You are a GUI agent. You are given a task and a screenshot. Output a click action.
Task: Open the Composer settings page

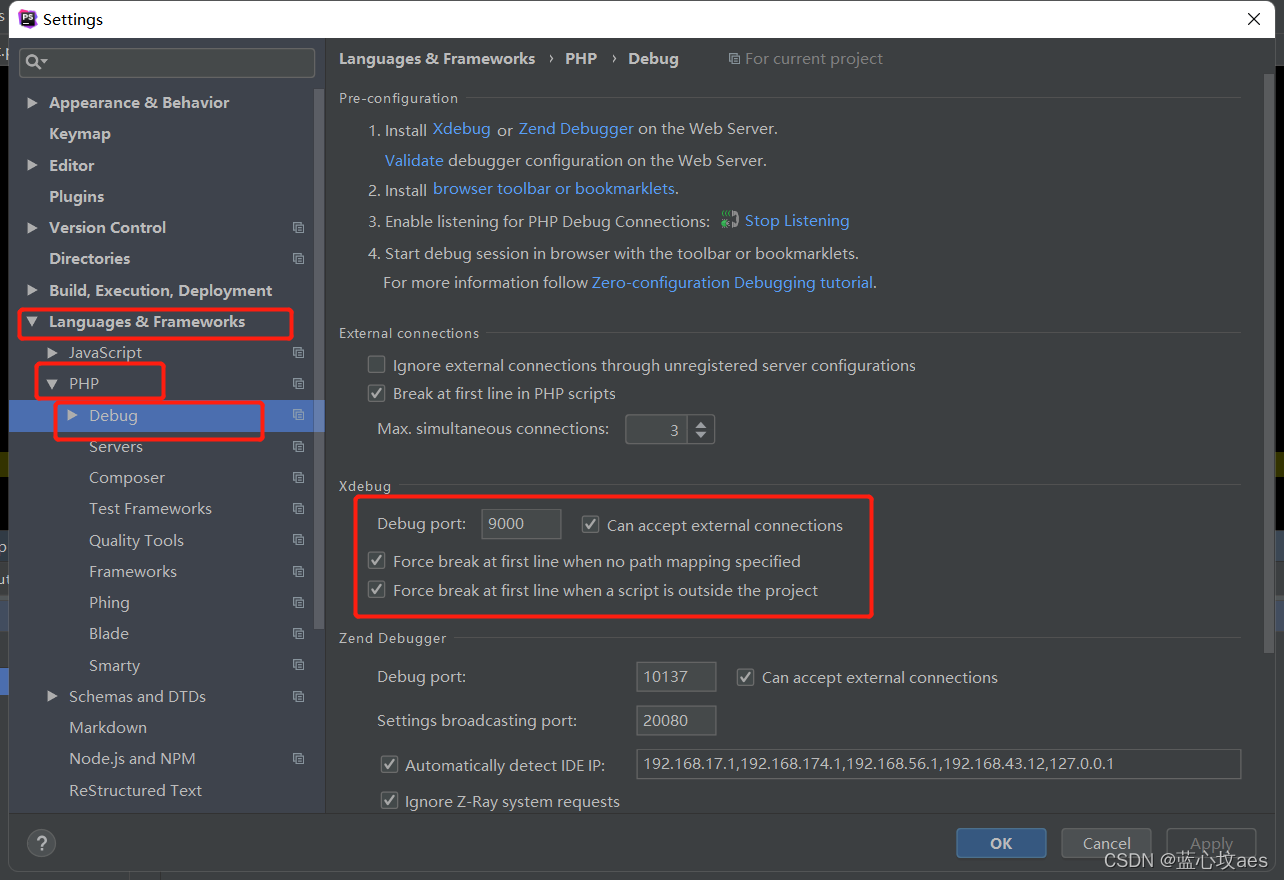coord(127,478)
